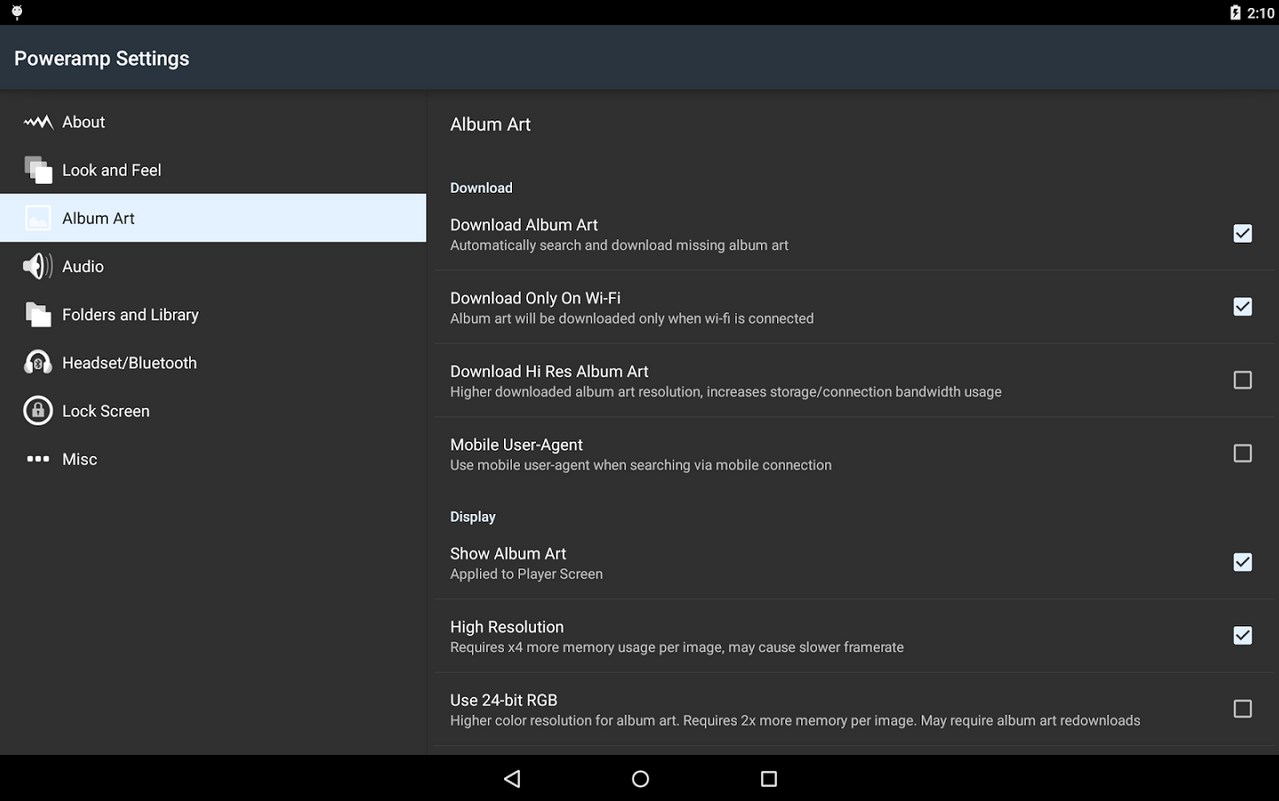This screenshot has height=801, width=1279.
Task: Click 'Higher color resolution for album art' description
Action: [795, 720]
